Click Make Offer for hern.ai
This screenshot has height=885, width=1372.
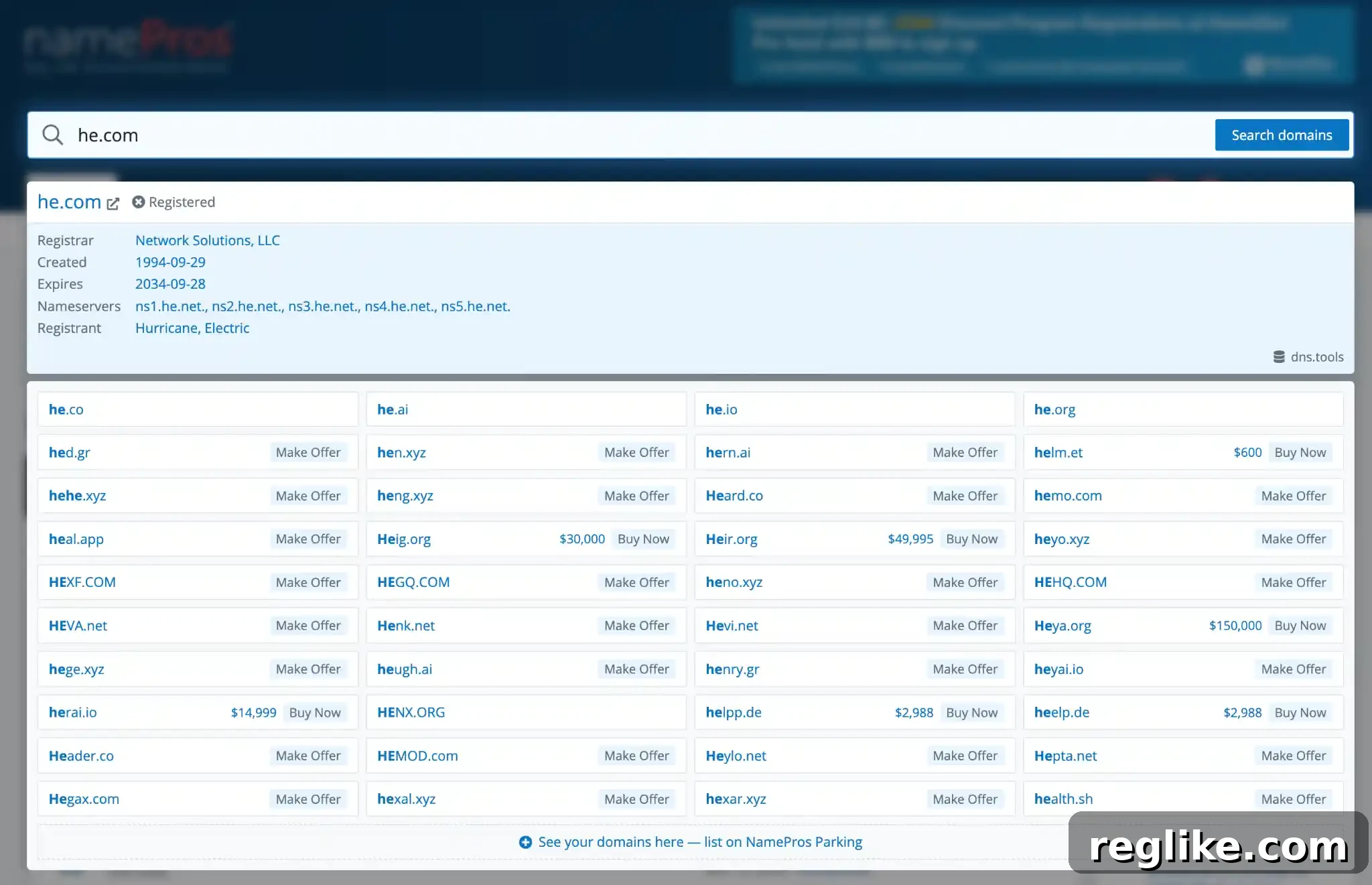point(965,452)
